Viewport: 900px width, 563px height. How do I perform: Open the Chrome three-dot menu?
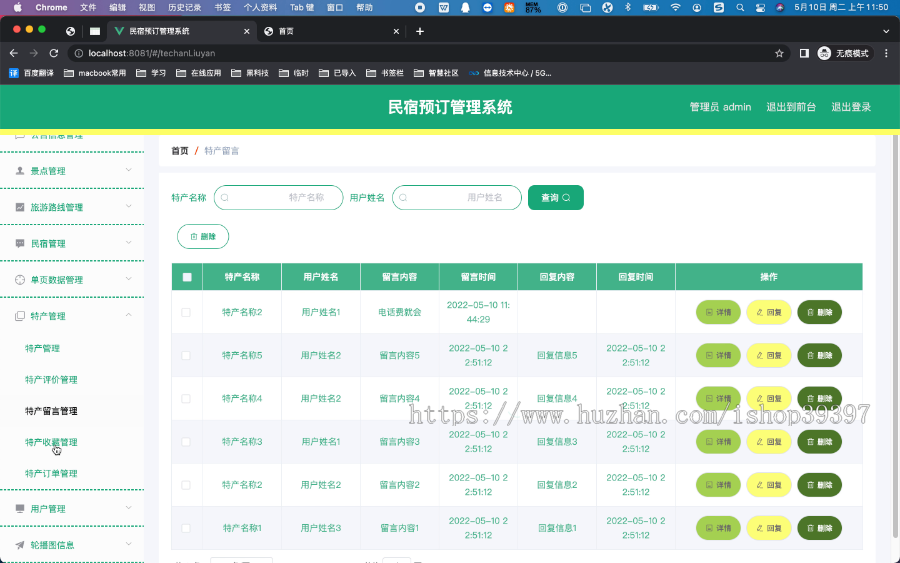pyautogui.click(x=886, y=53)
